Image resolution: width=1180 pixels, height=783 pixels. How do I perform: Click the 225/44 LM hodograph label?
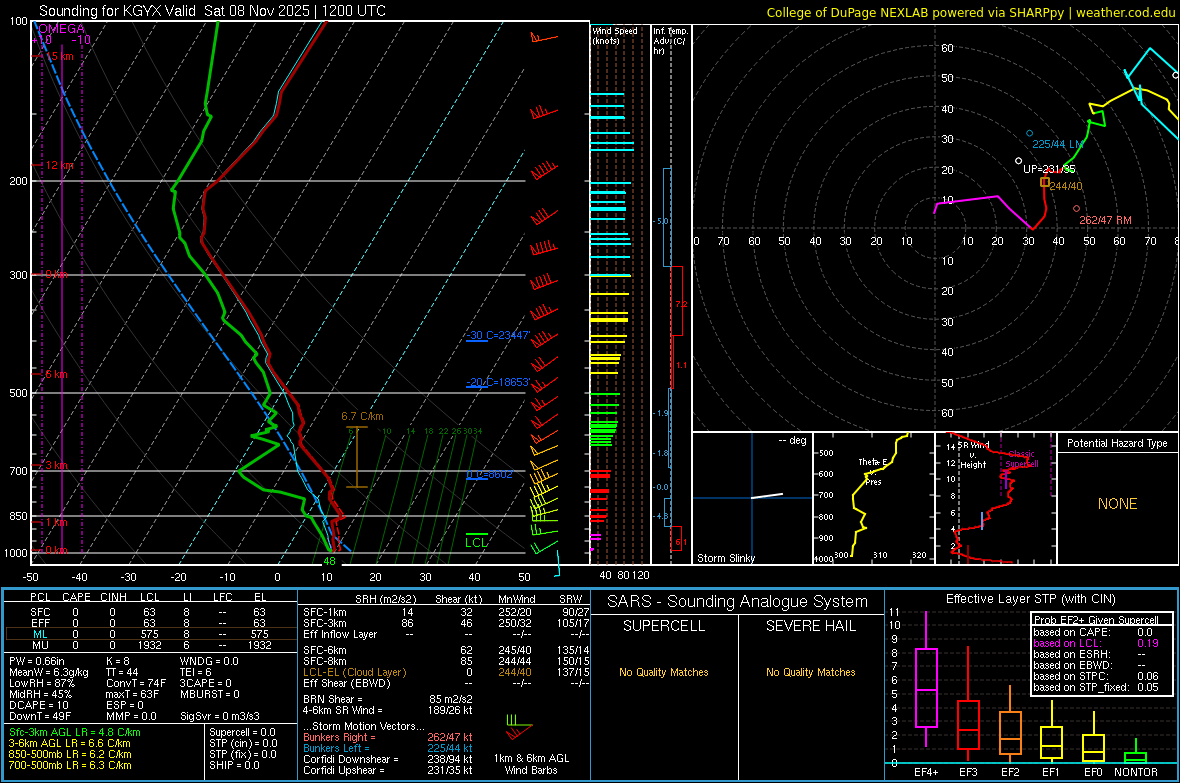[1058, 144]
